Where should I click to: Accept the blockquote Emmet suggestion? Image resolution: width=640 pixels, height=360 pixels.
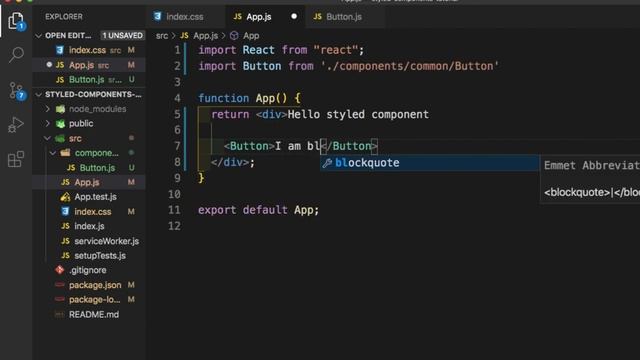(x=429, y=163)
